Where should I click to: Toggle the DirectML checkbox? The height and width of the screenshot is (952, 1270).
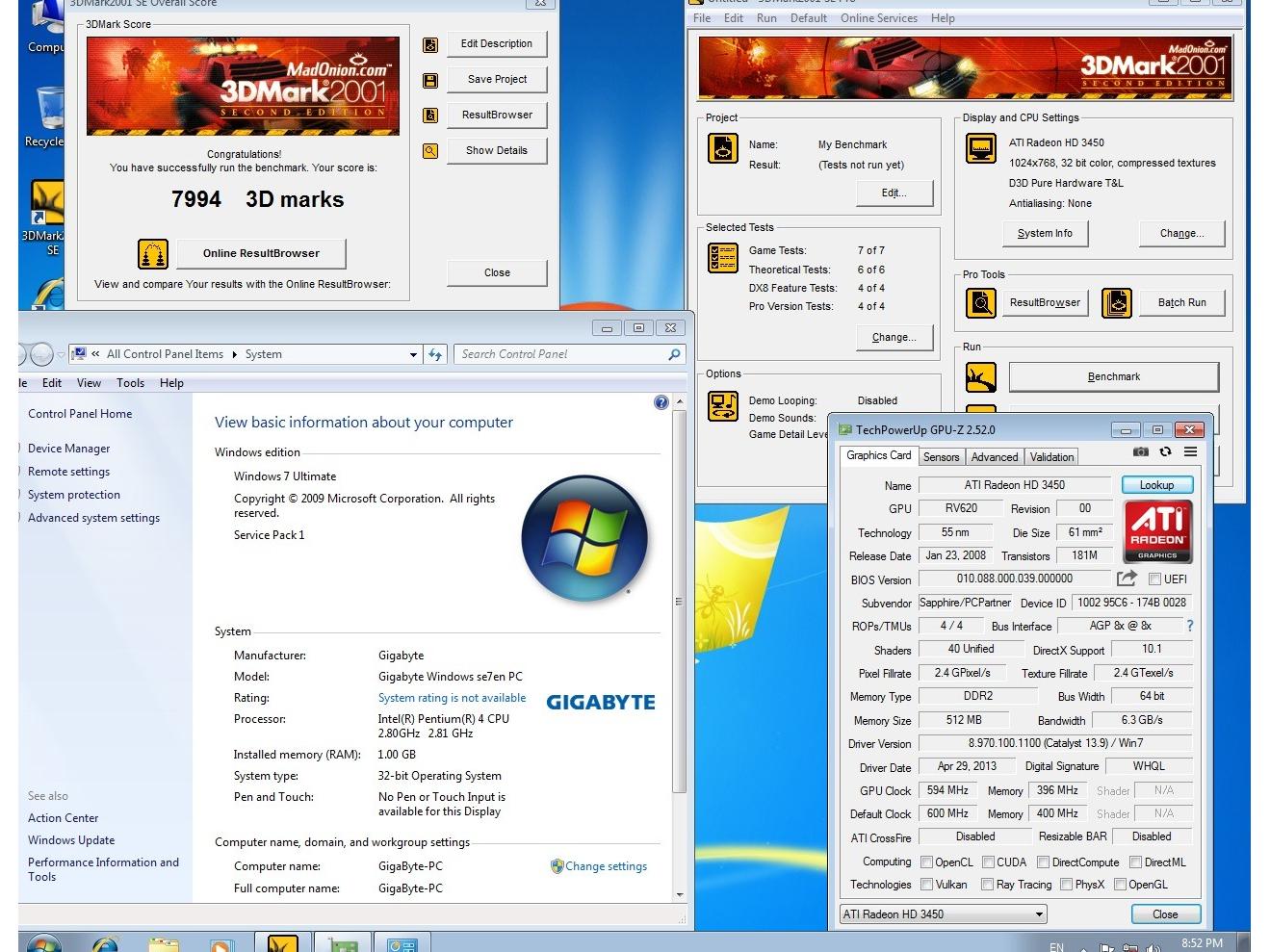point(1135,862)
